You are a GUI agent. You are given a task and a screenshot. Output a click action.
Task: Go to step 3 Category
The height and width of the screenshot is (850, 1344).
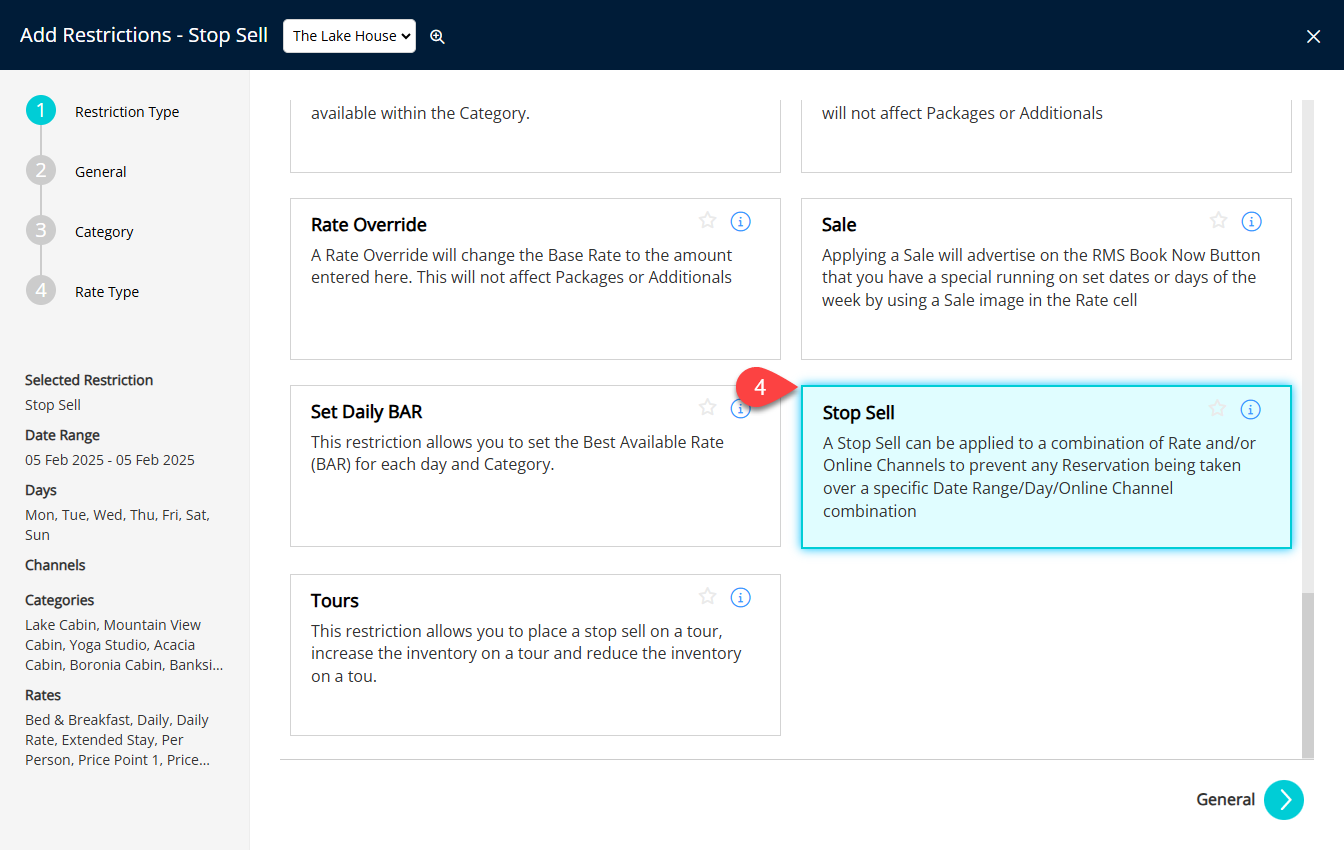point(80,231)
